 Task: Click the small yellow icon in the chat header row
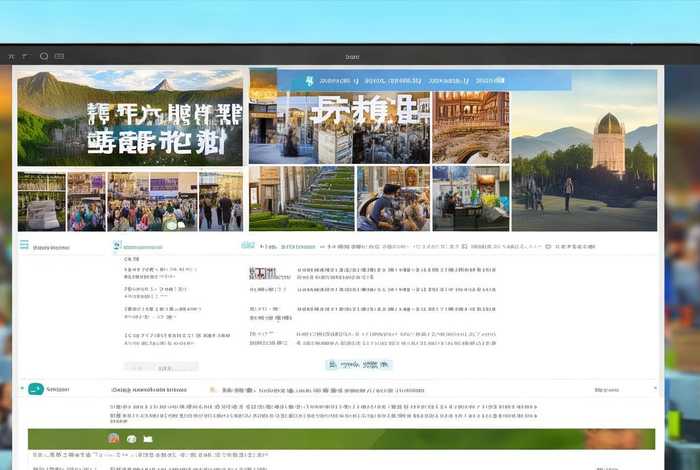213,390
